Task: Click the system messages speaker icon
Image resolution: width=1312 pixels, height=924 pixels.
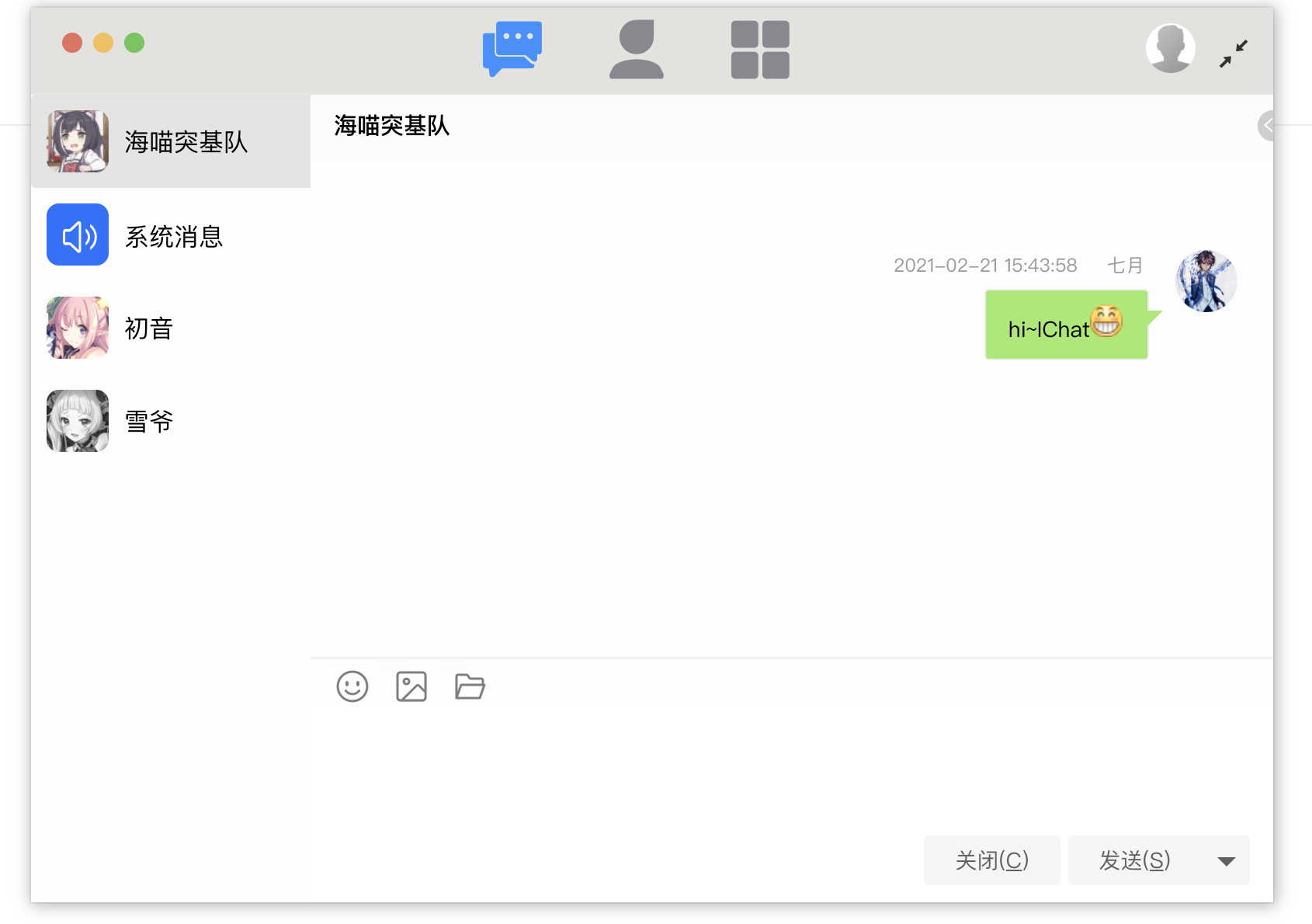Action: click(x=77, y=235)
